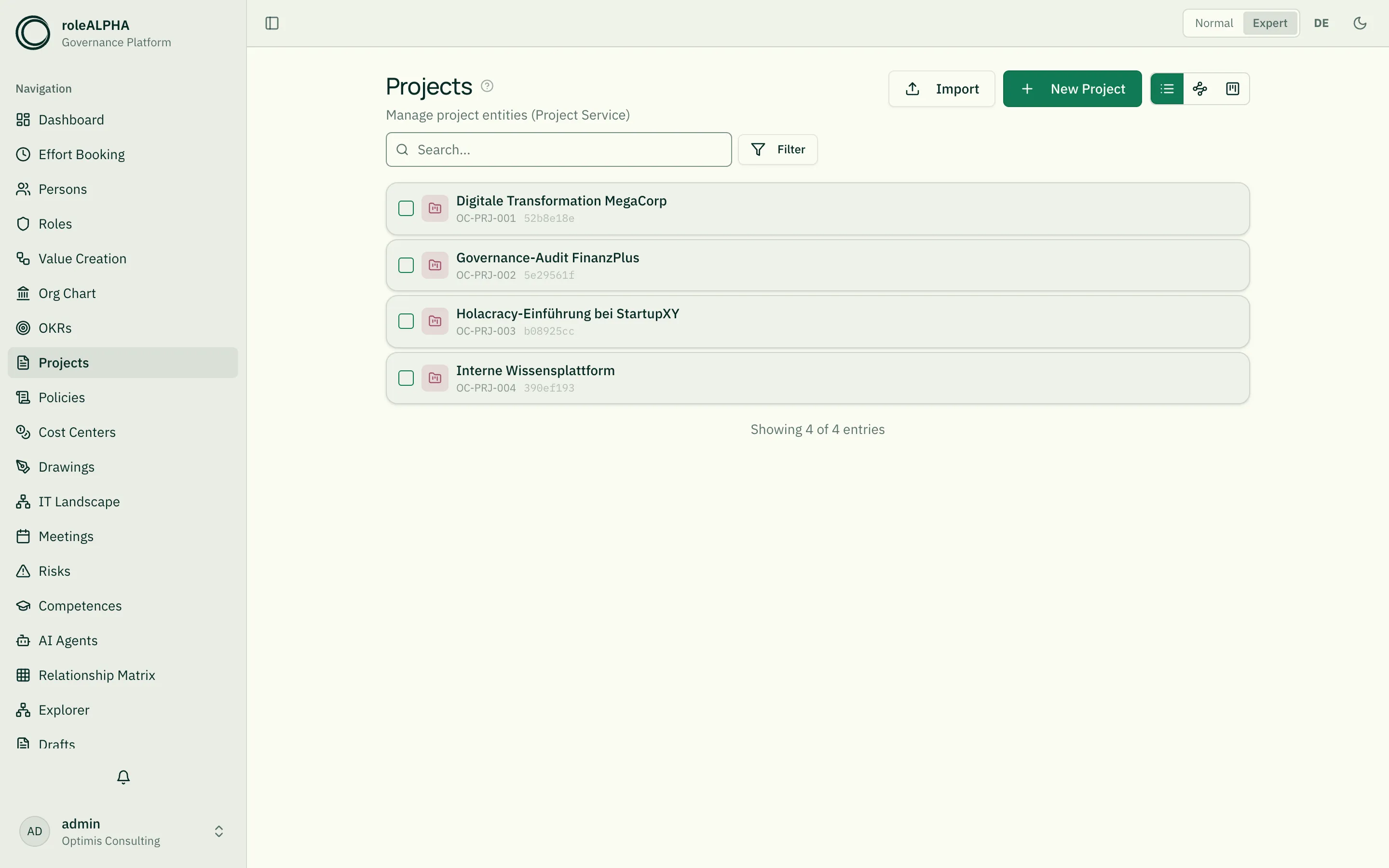The height and width of the screenshot is (868, 1389).
Task: Select checkbox for Governance-Audit FinanzPlus
Action: click(x=406, y=265)
